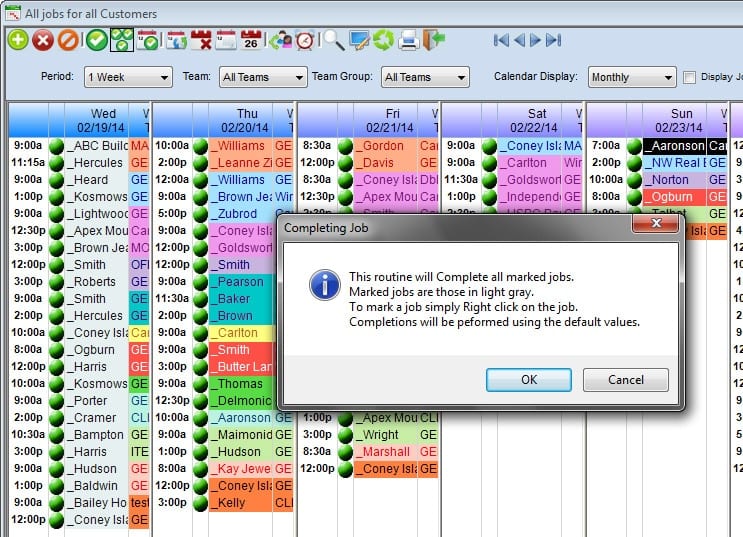The width and height of the screenshot is (743, 537).
Task: Advance to next period with forward arrow
Action: pos(535,40)
